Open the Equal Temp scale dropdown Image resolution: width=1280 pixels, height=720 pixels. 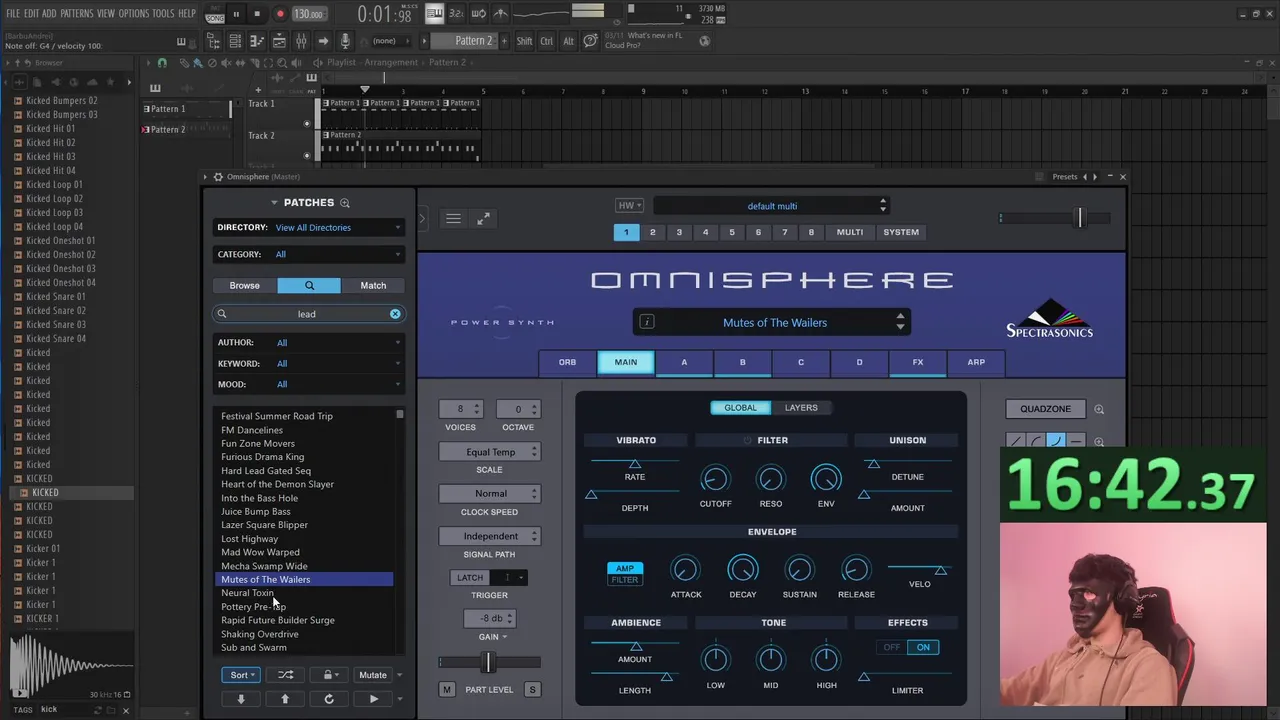click(490, 452)
